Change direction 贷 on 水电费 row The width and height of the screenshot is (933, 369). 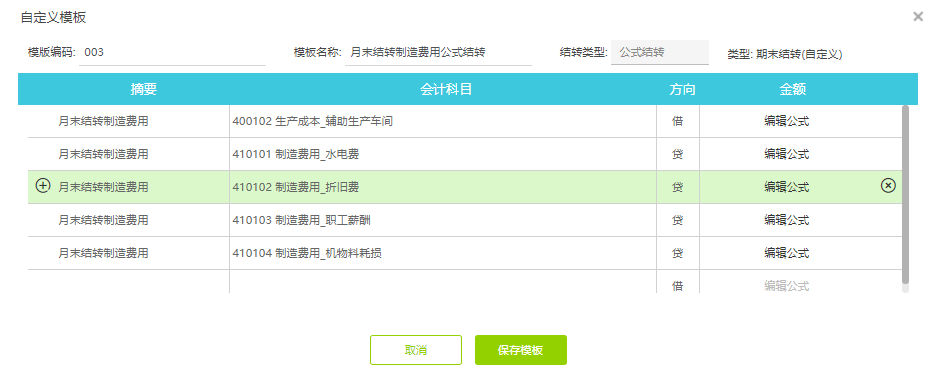pos(678,154)
